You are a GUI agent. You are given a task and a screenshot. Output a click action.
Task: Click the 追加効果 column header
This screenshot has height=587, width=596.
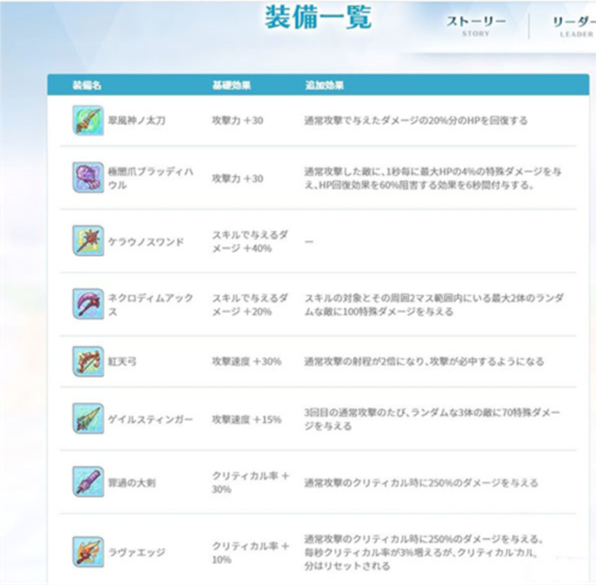click(x=325, y=85)
